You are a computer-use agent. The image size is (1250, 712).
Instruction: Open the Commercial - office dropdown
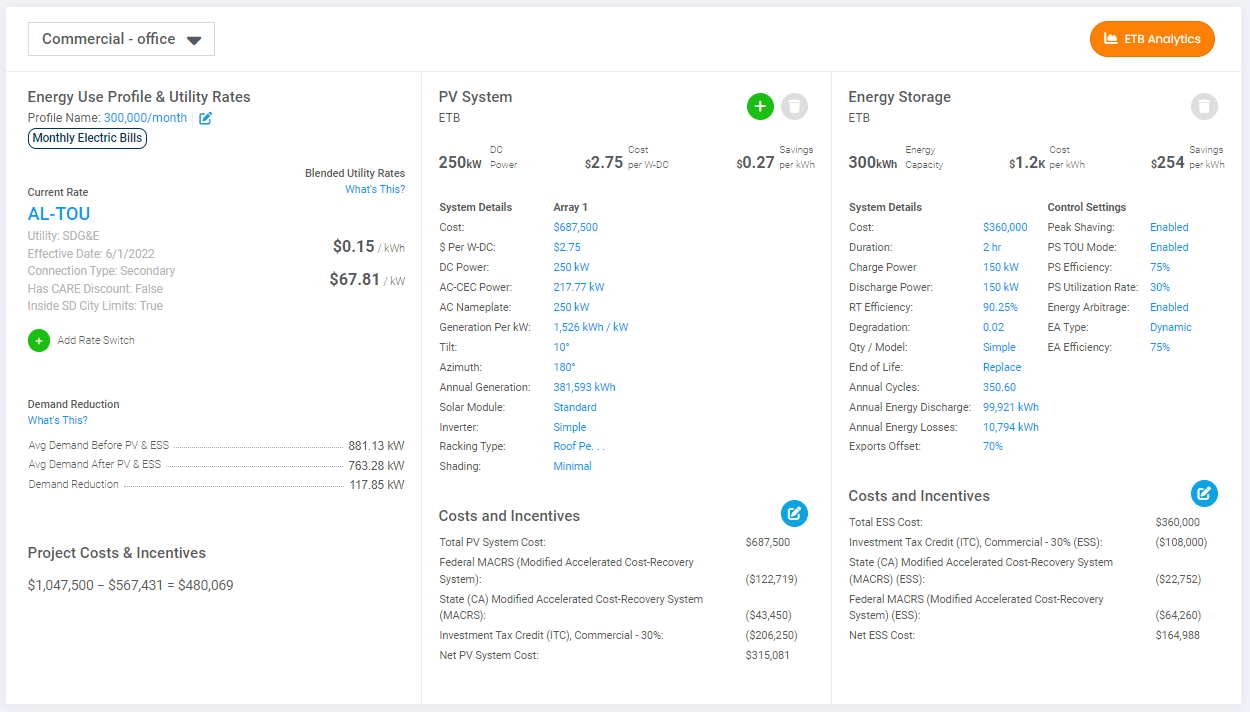point(121,38)
